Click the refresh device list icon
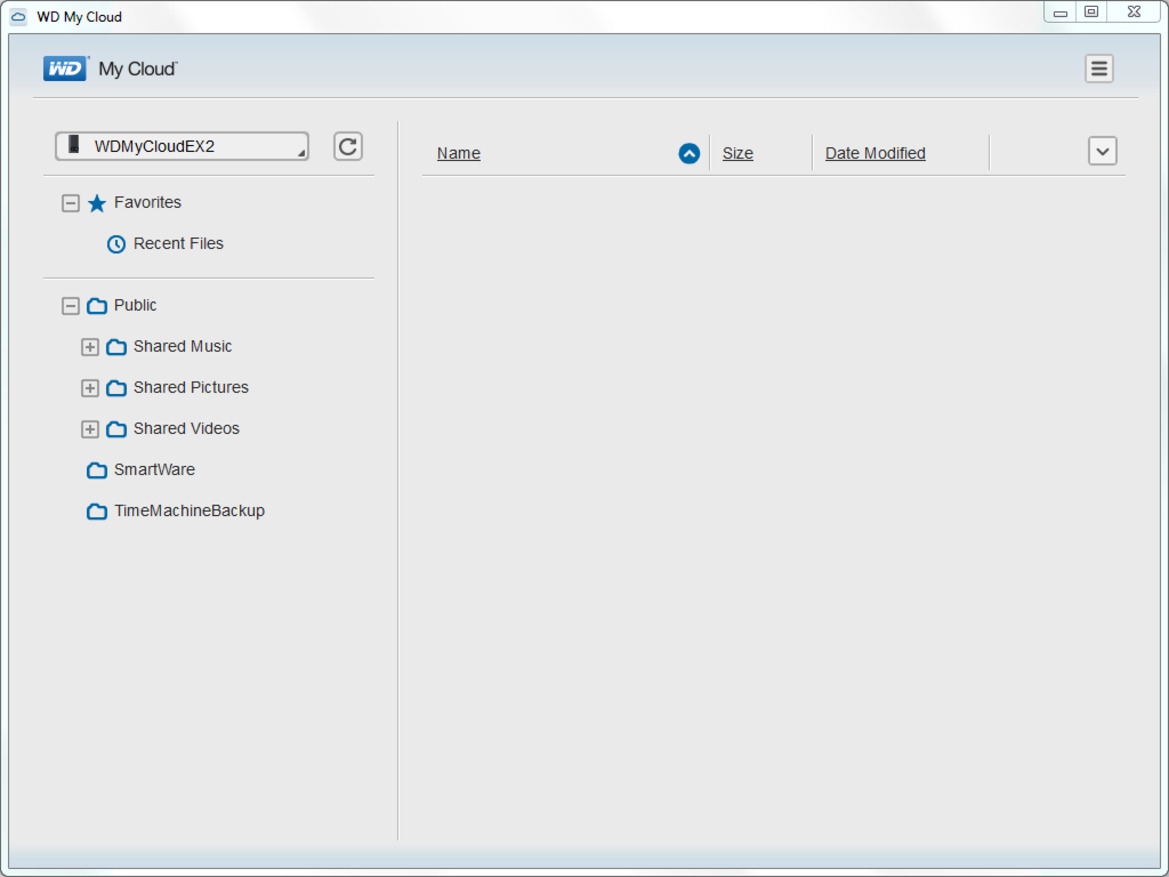 (x=347, y=146)
